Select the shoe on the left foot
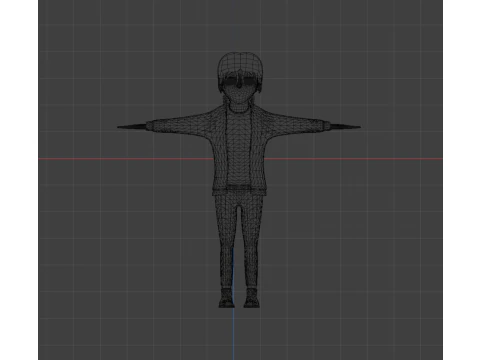Image resolution: width=480 pixels, height=360 pixels. (227, 298)
